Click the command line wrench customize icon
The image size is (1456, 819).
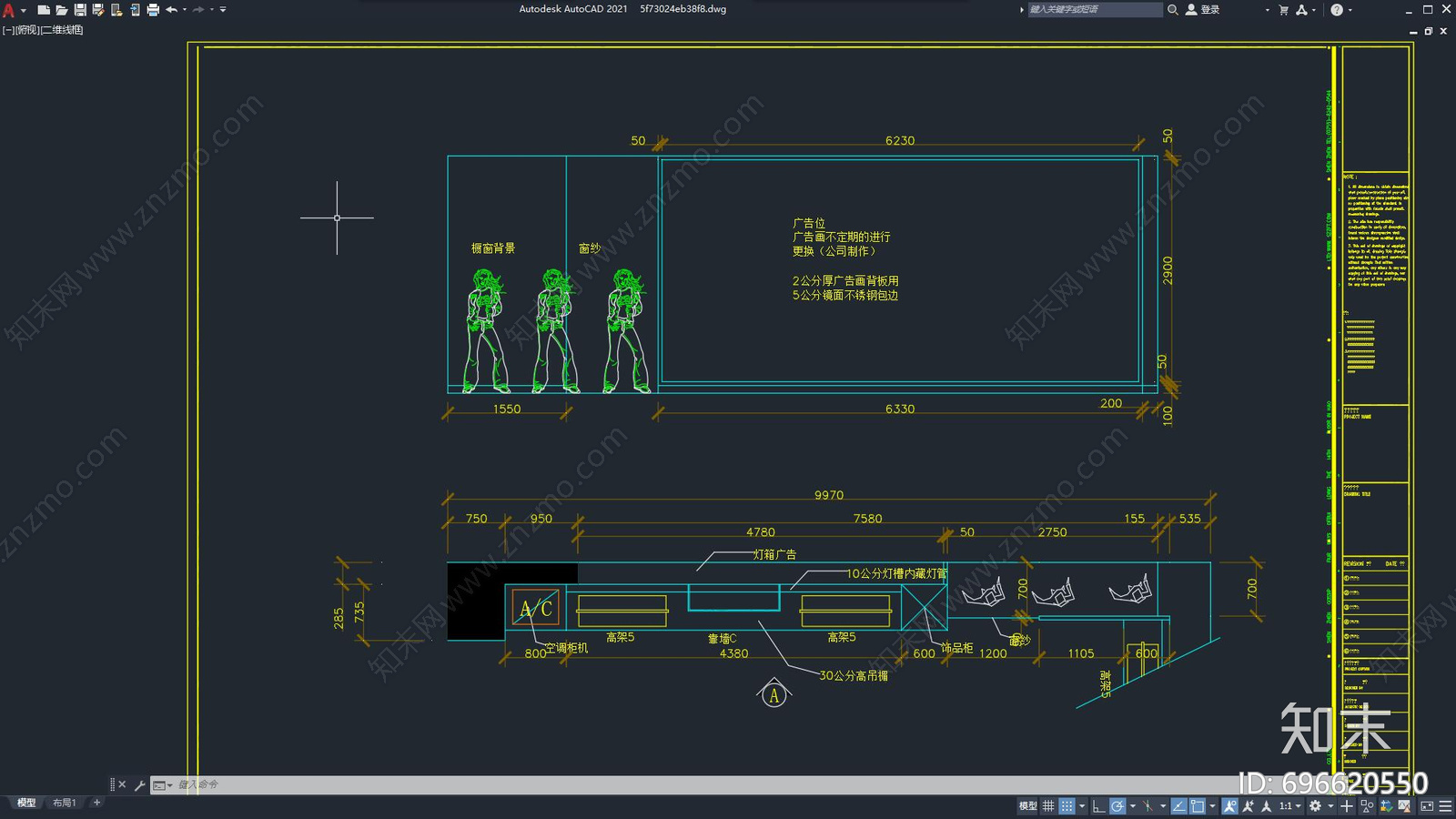[139, 784]
